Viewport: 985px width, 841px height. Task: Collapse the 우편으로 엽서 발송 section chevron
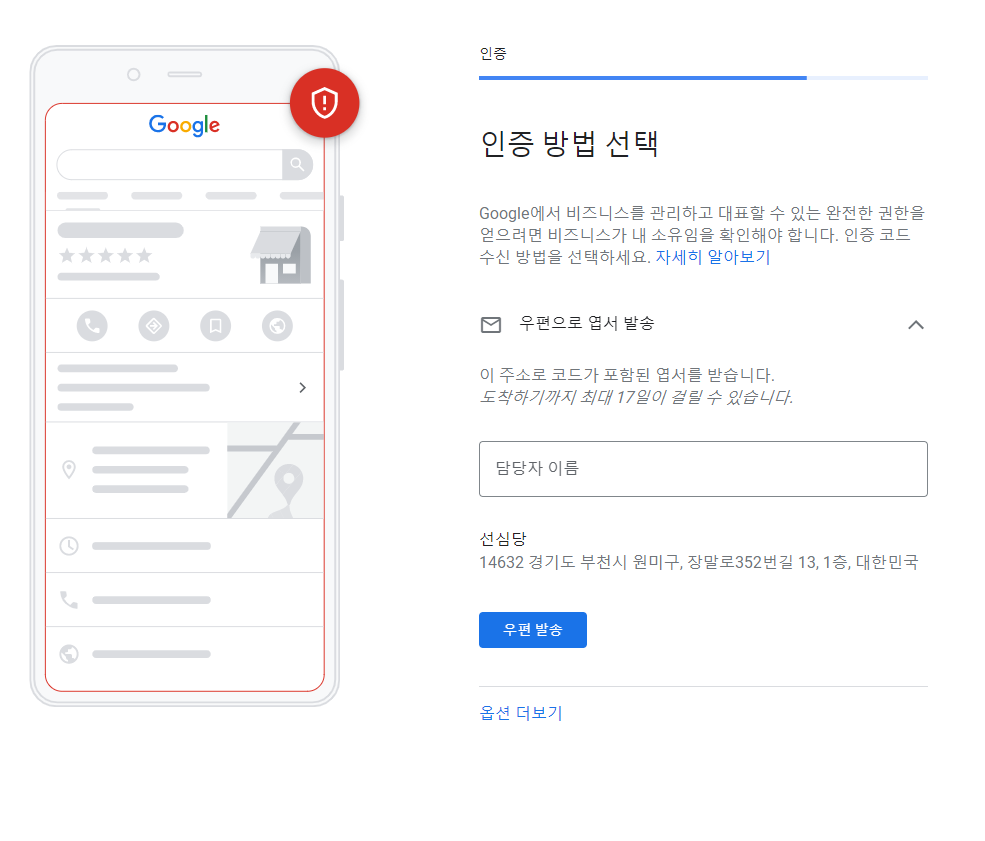click(916, 325)
